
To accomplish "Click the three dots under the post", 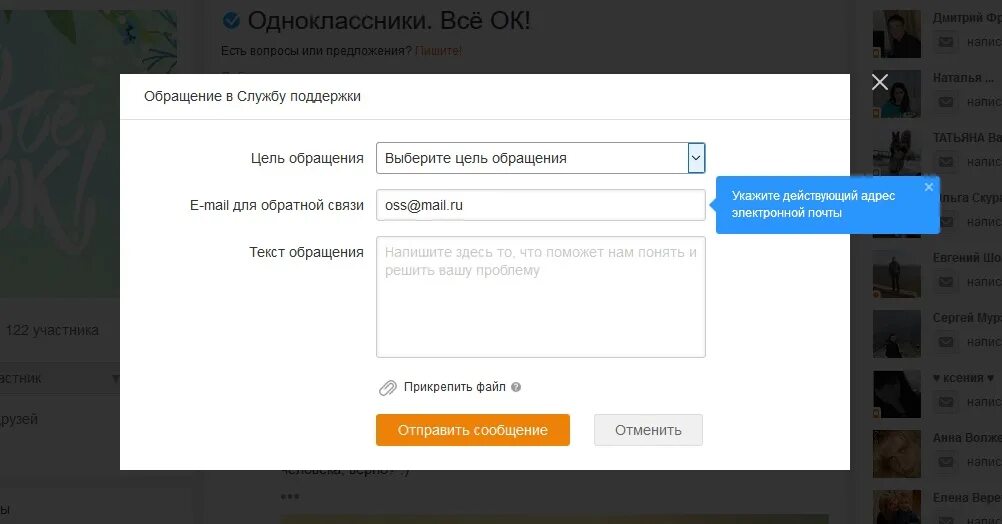I will pyautogui.click(x=289, y=497).
